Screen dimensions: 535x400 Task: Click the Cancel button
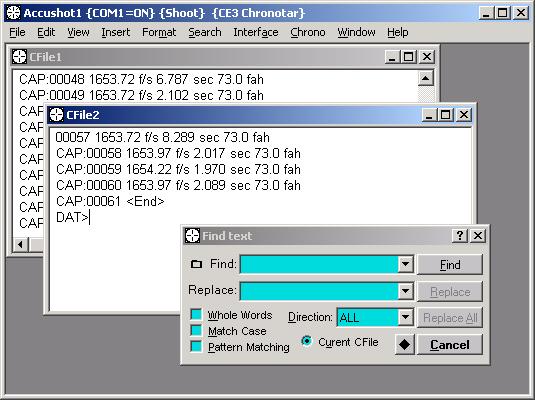[x=450, y=345]
